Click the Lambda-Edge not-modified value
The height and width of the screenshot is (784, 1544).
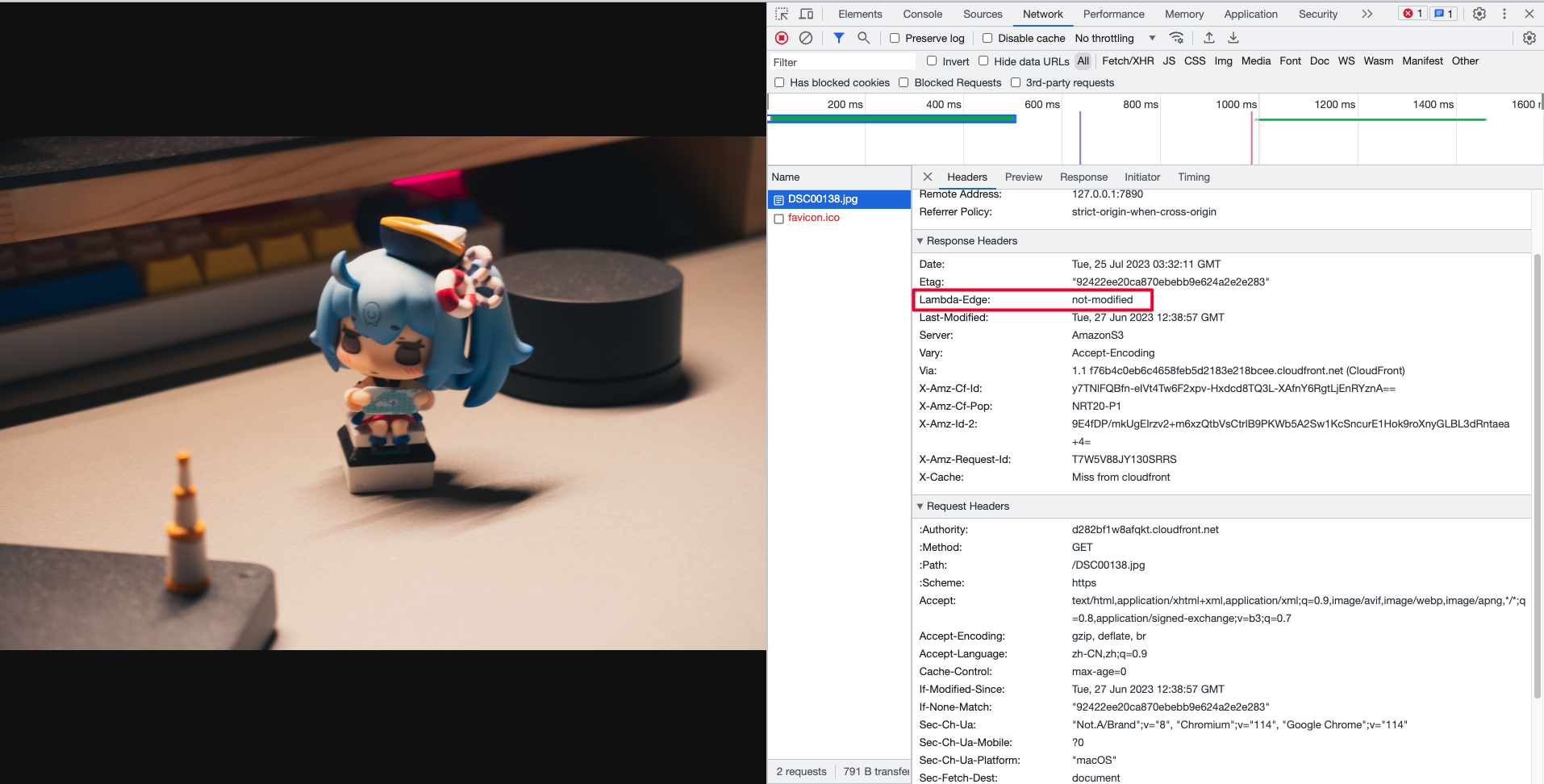point(1102,299)
